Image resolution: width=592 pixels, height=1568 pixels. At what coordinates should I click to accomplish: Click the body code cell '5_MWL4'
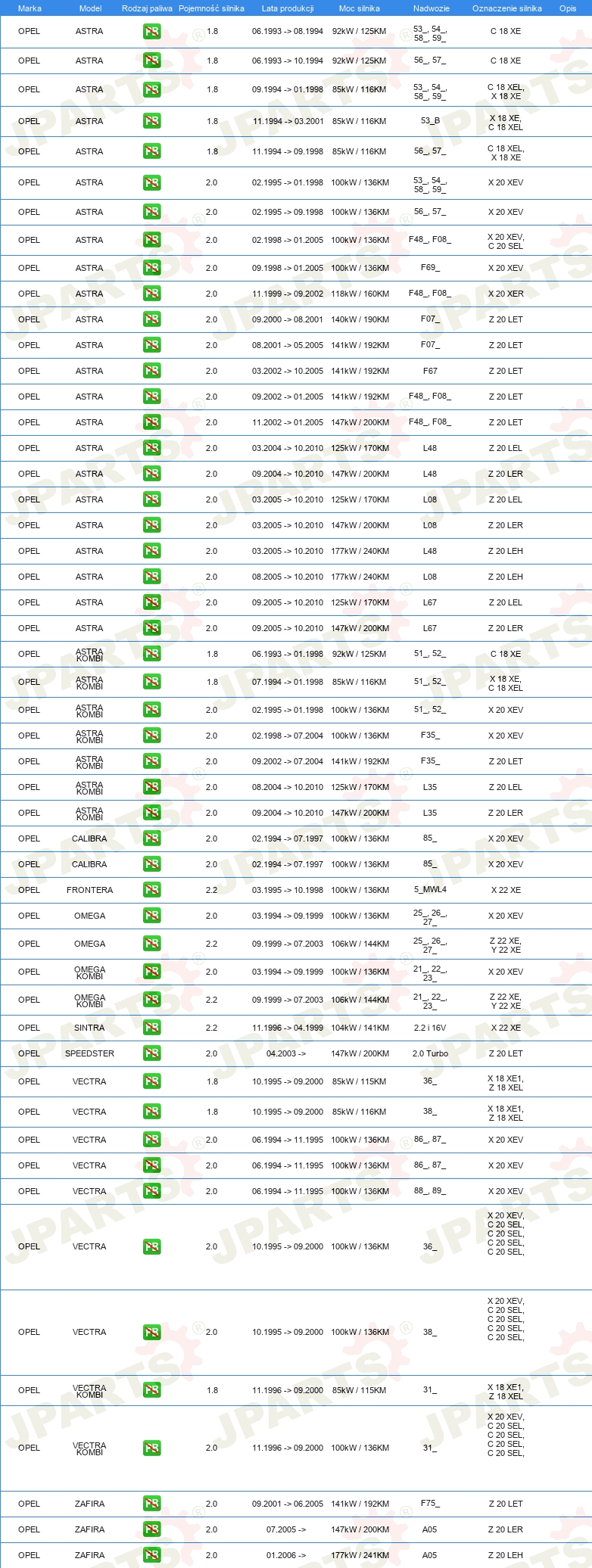point(430,890)
